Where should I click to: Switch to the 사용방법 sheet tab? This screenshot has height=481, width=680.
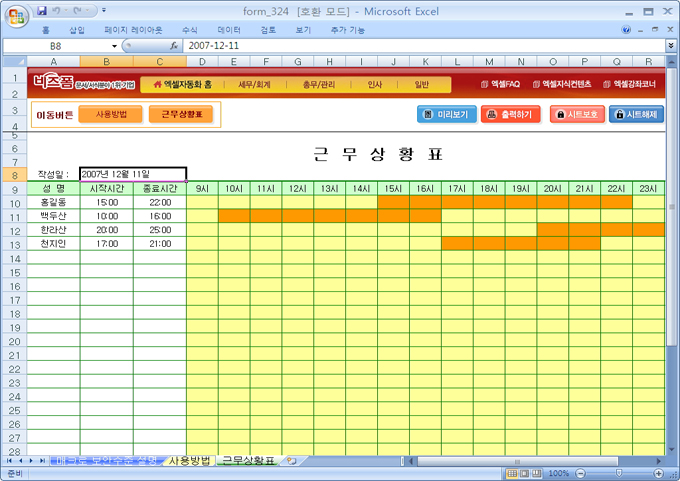click(189, 460)
